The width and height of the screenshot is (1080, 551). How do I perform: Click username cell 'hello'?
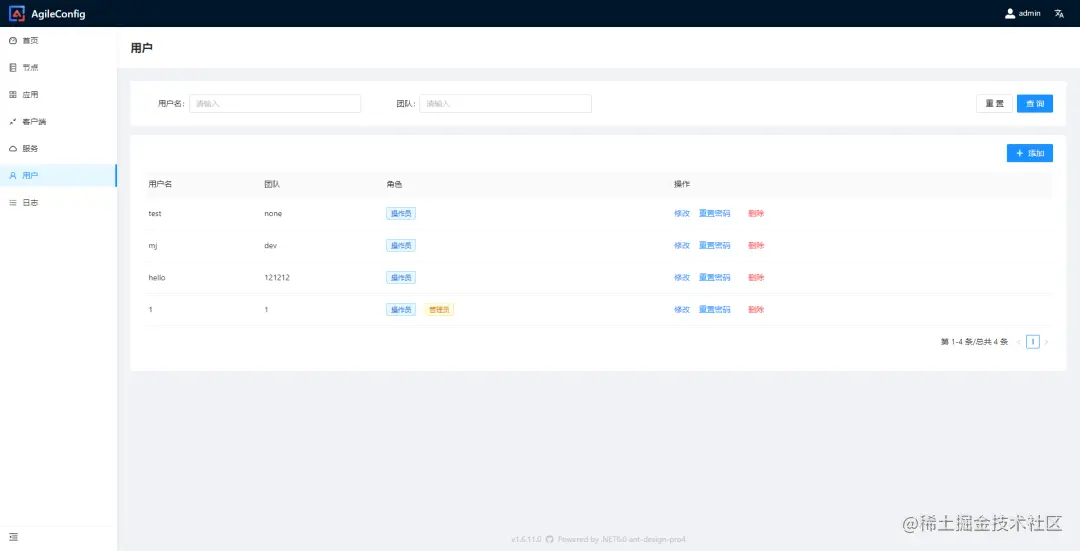tap(157, 278)
